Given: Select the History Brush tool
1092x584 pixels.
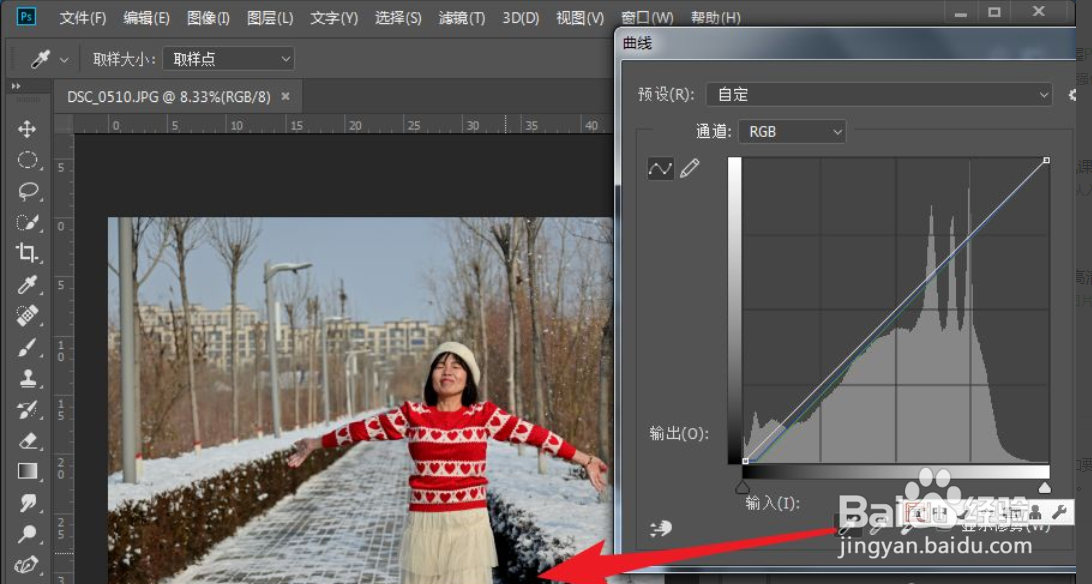Looking at the screenshot, I should 27,409.
